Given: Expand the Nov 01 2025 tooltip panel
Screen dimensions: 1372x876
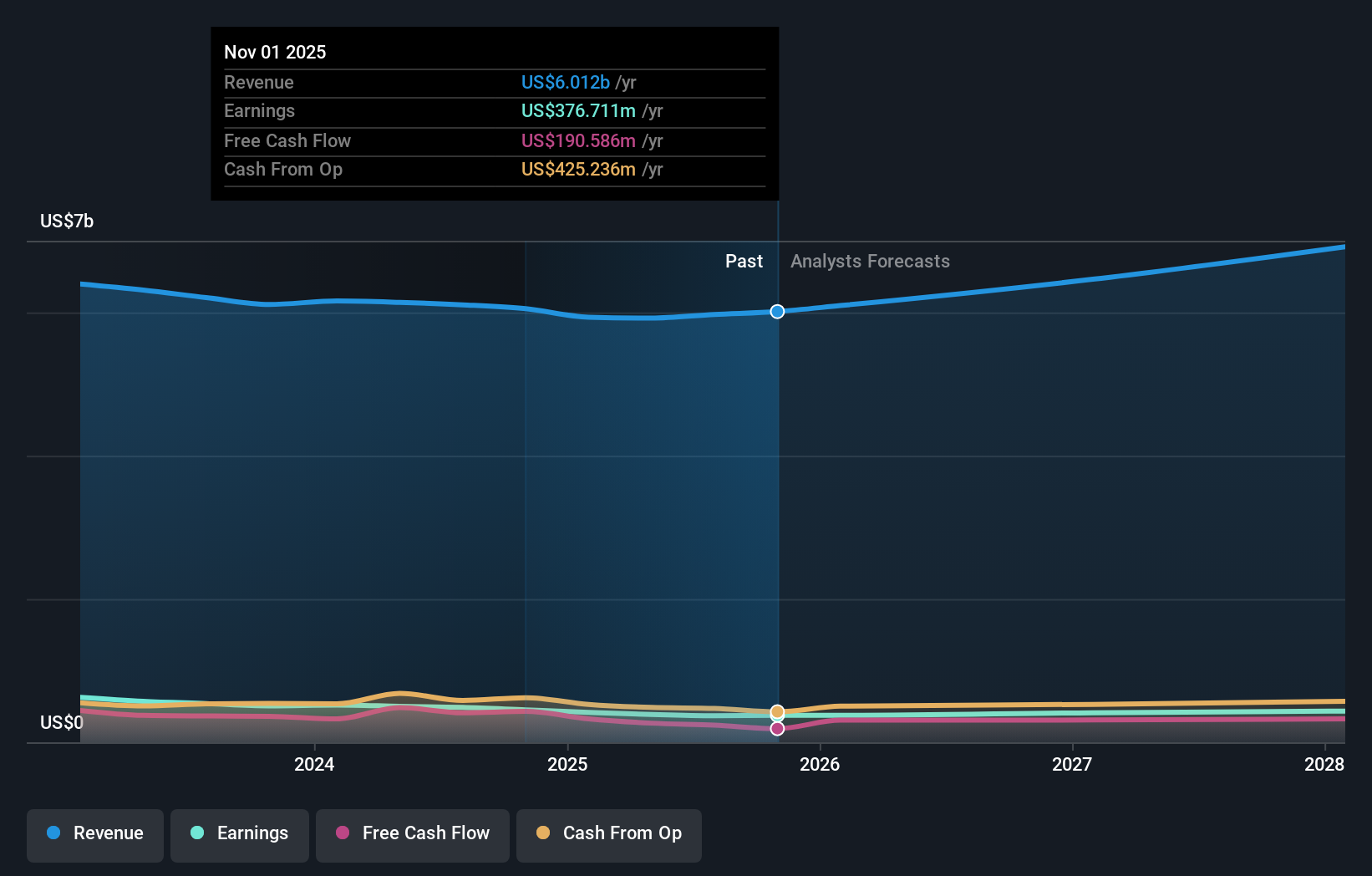Looking at the screenshot, I should point(494,113).
